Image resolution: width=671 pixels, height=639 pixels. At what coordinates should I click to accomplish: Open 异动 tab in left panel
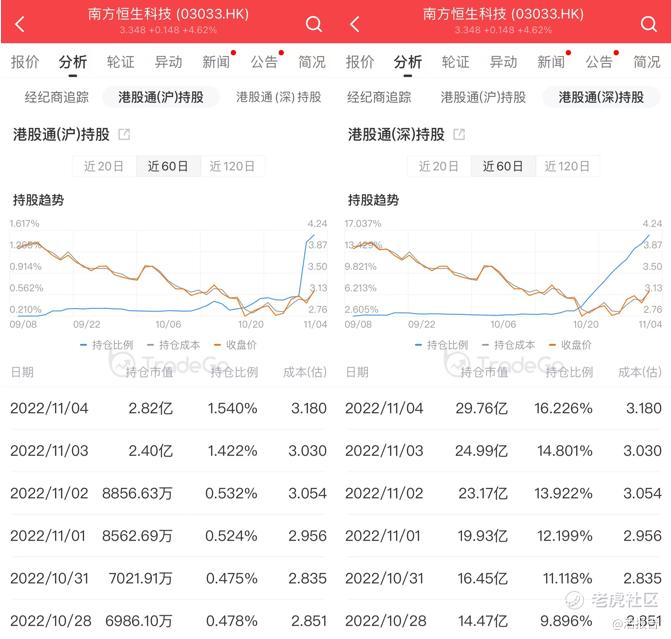point(169,62)
